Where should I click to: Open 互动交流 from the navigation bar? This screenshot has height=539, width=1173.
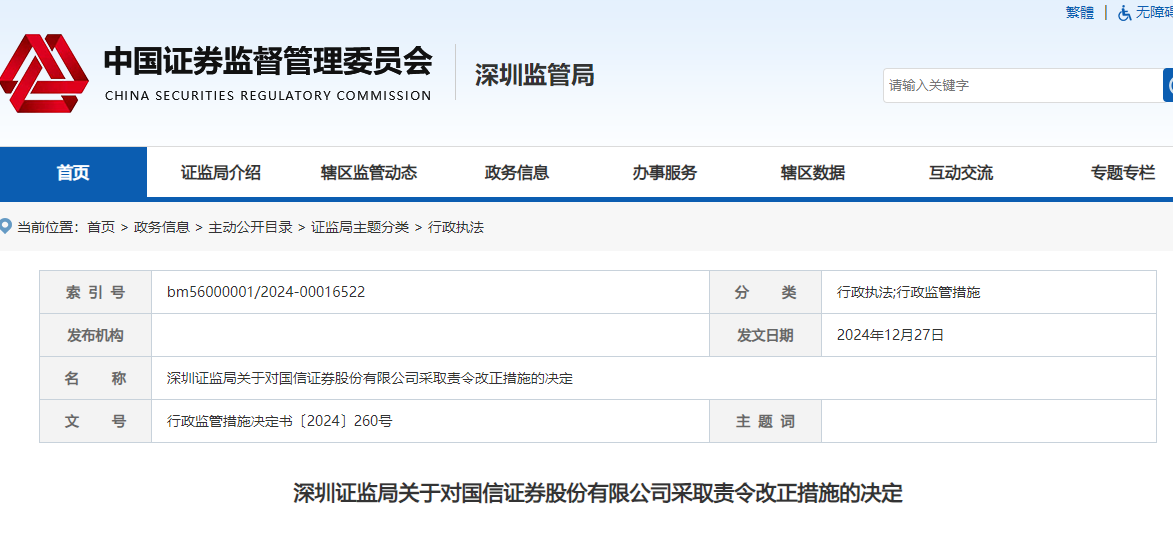point(961,172)
